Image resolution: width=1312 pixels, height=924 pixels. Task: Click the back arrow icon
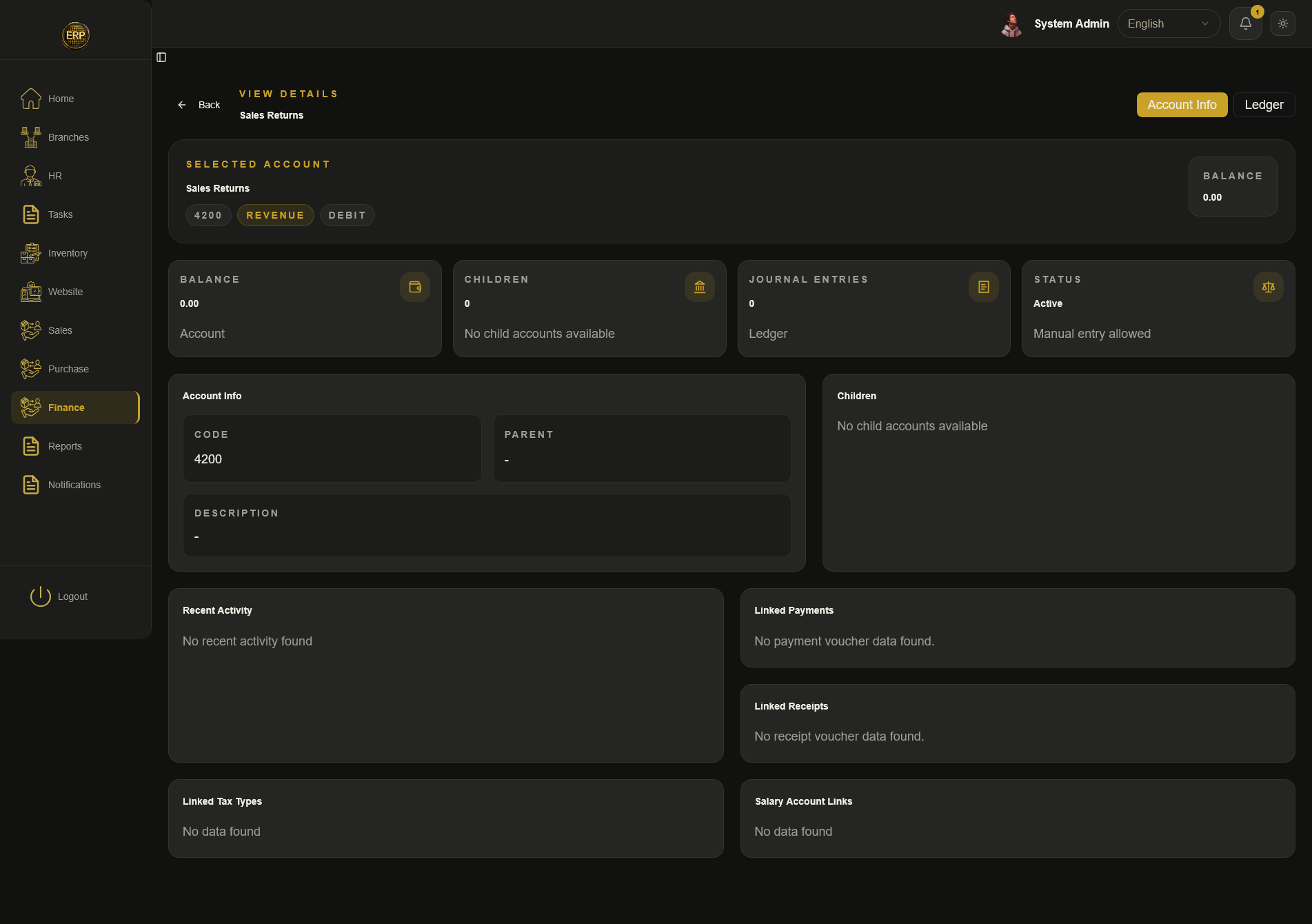(182, 105)
